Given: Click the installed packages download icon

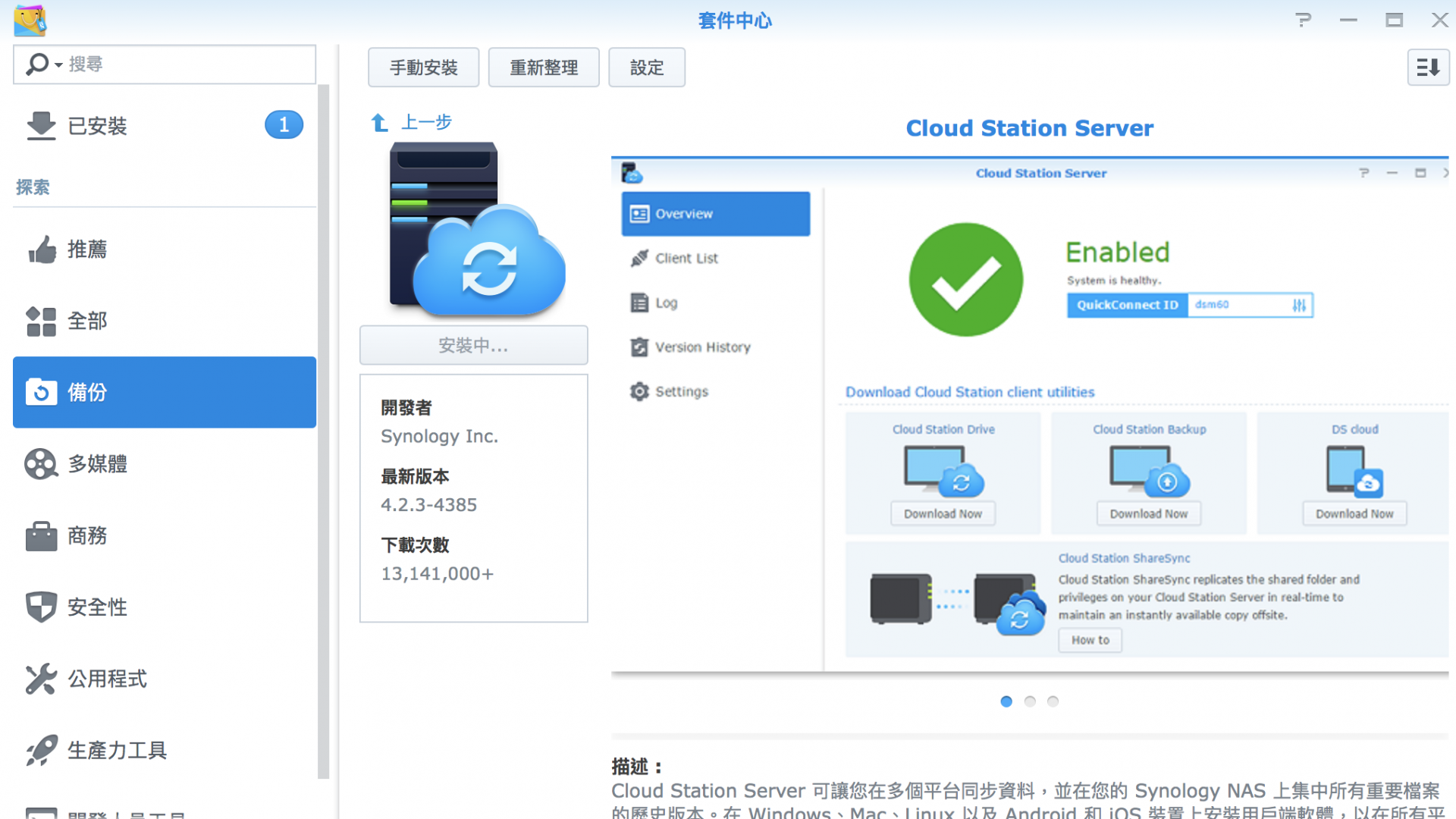Looking at the screenshot, I should (41, 126).
